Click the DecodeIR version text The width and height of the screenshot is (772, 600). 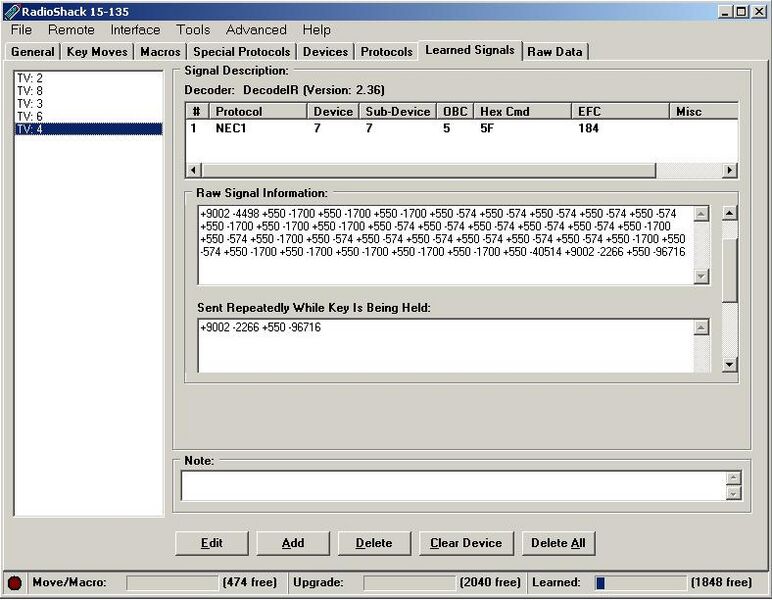[x=314, y=90]
